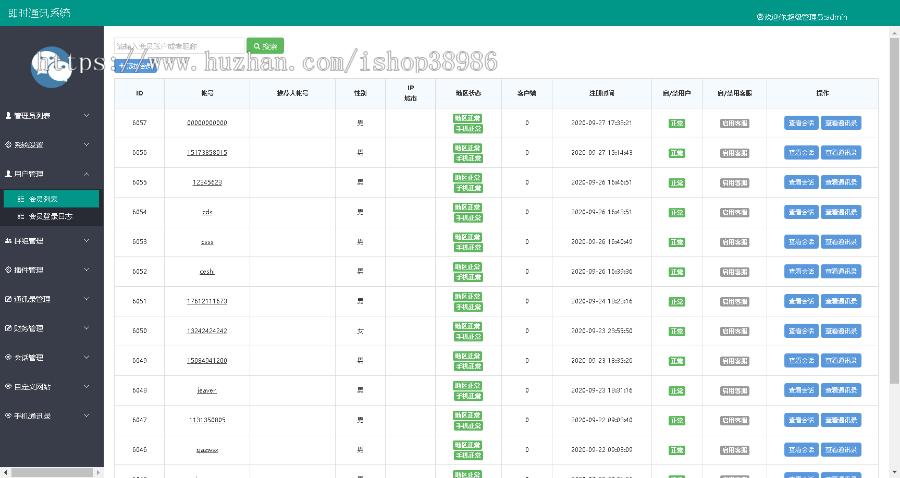The width and height of the screenshot is (900, 478).
Task: Toggle the green 正常 status for ID 6057
Action: pyautogui.click(x=677, y=123)
